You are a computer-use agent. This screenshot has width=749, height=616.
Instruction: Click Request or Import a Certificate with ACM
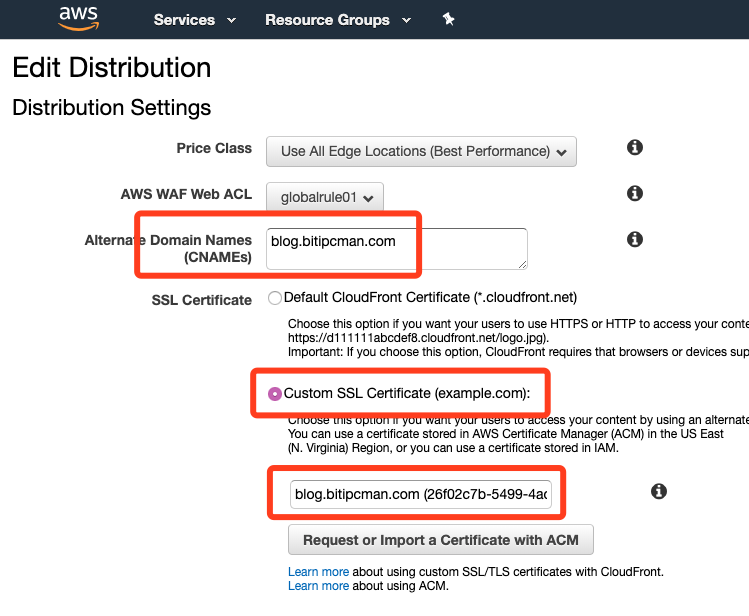(x=440, y=540)
